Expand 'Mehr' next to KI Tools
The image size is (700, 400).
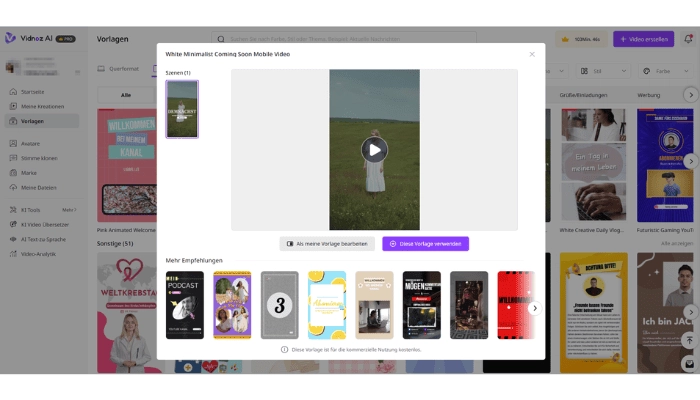coord(69,210)
